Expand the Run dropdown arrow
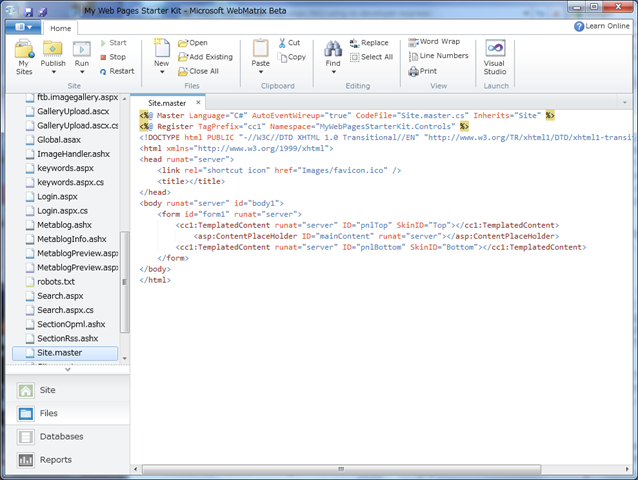 82,72
